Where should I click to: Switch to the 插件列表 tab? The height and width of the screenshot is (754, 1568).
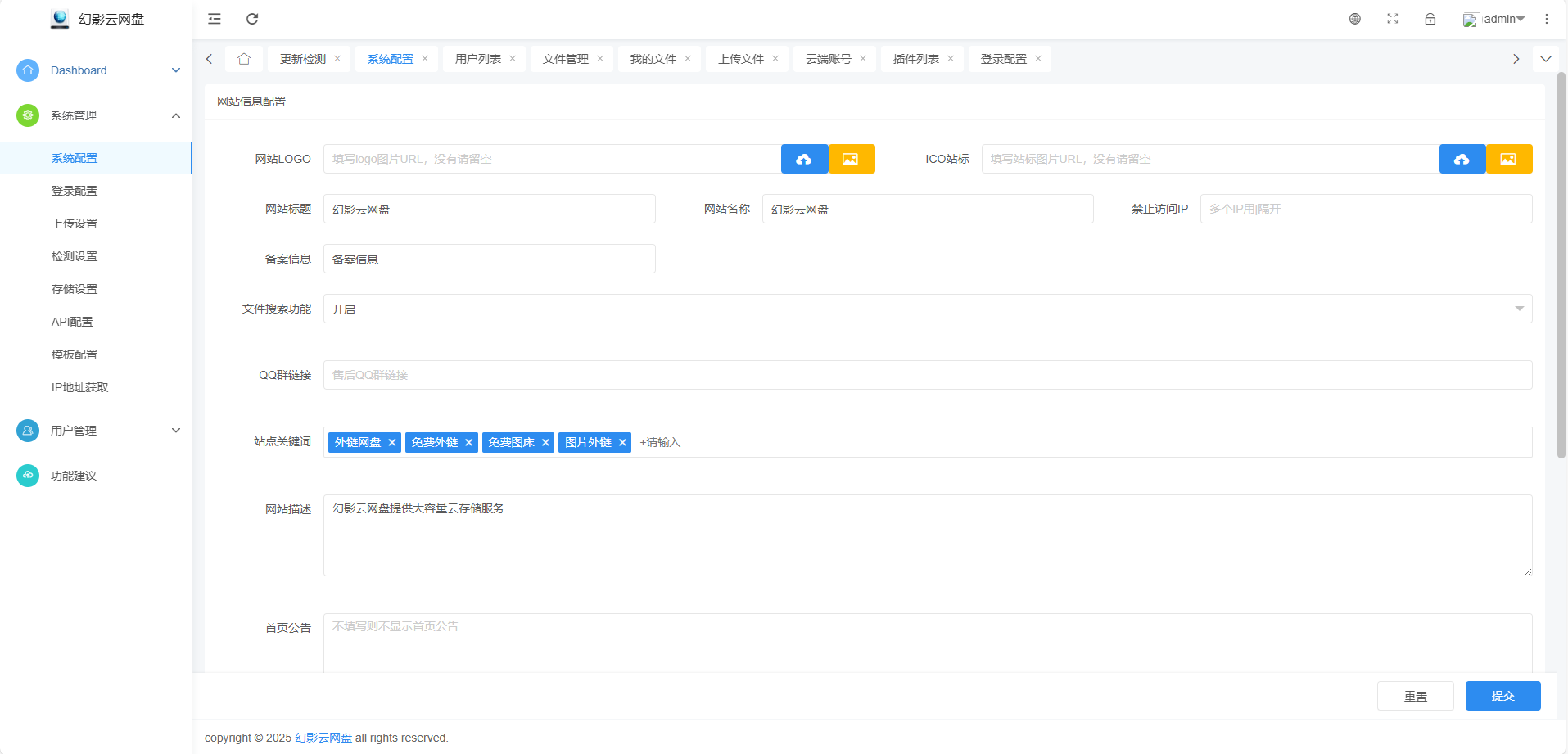pyautogui.click(x=915, y=59)
